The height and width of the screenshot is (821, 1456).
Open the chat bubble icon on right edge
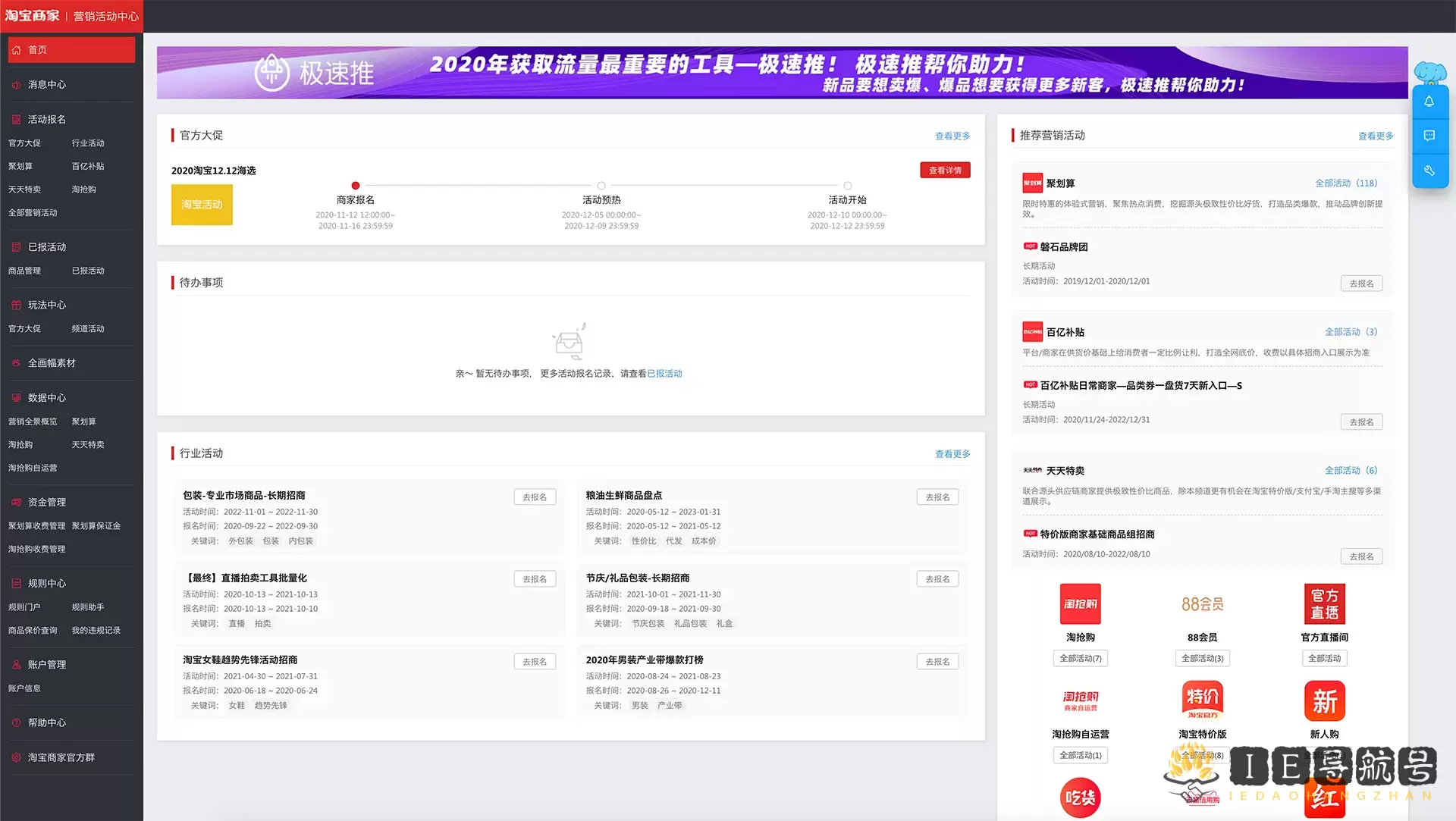[1430, 136]
